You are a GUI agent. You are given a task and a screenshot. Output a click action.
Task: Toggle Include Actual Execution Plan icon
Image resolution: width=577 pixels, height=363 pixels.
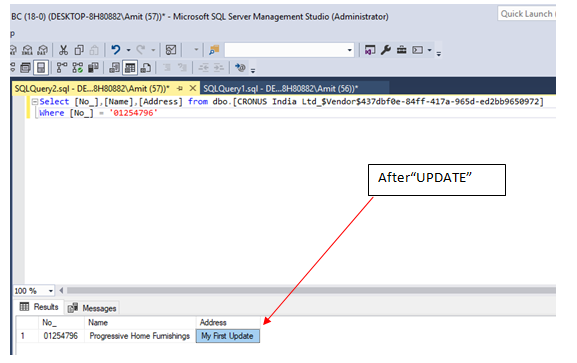(78, 68)
